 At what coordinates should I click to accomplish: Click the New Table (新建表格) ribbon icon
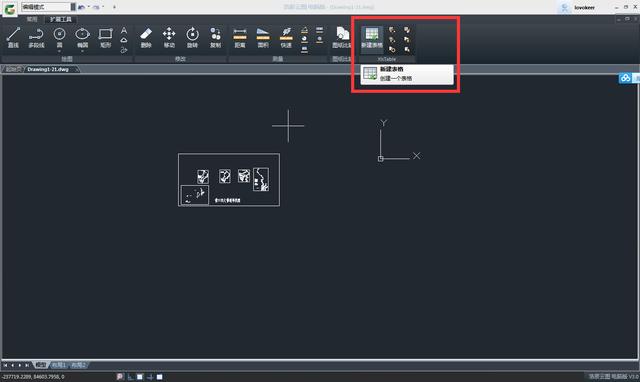coord(372,38)
